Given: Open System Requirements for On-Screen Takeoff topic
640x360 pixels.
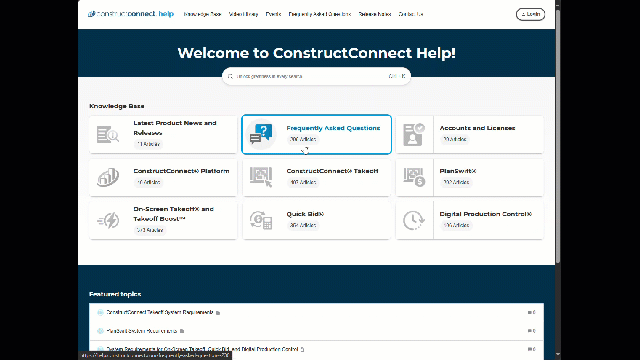Looking at the screenshot, I should 202,349.
